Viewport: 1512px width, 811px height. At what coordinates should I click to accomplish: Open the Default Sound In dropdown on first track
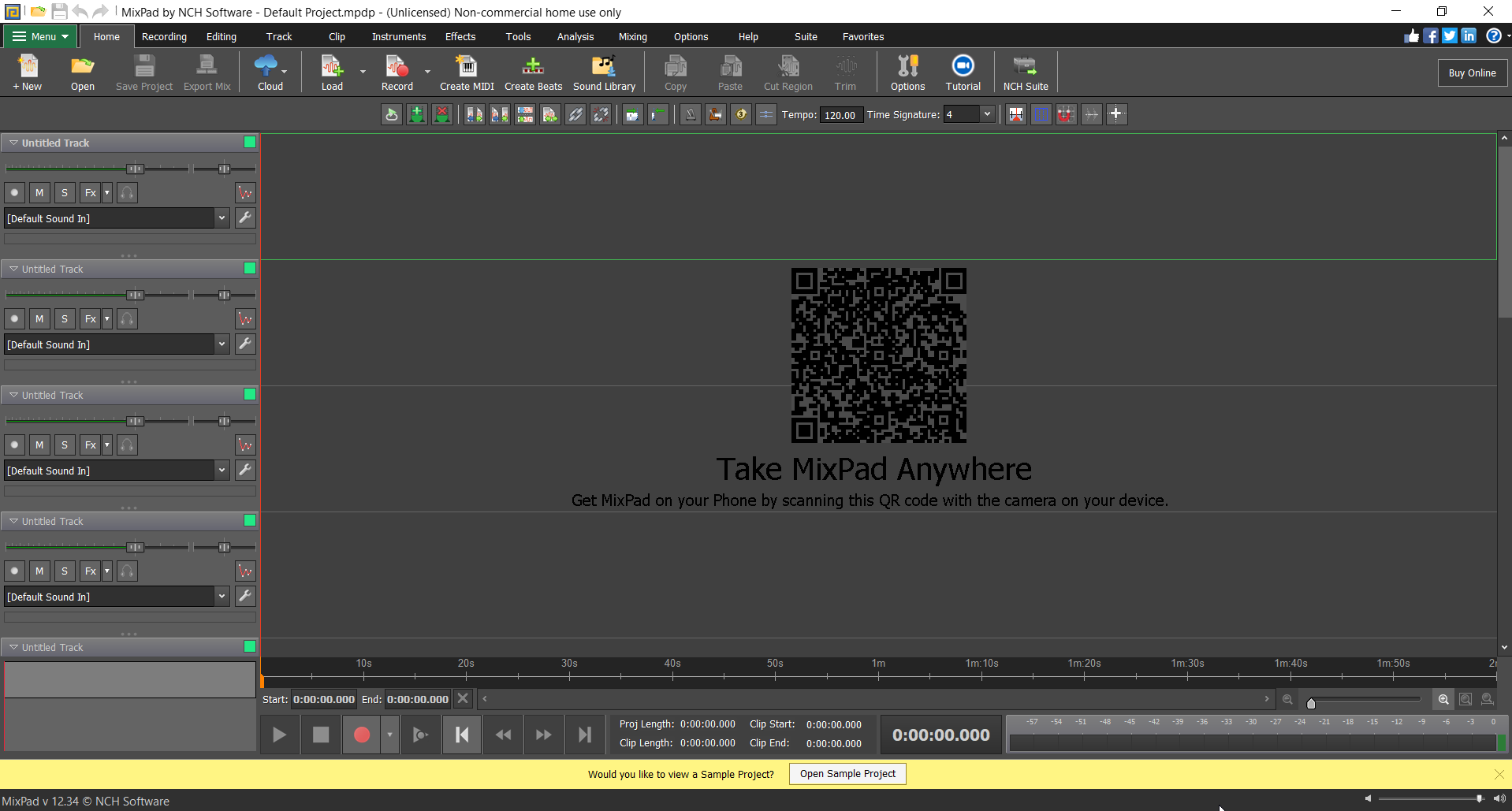222,218
